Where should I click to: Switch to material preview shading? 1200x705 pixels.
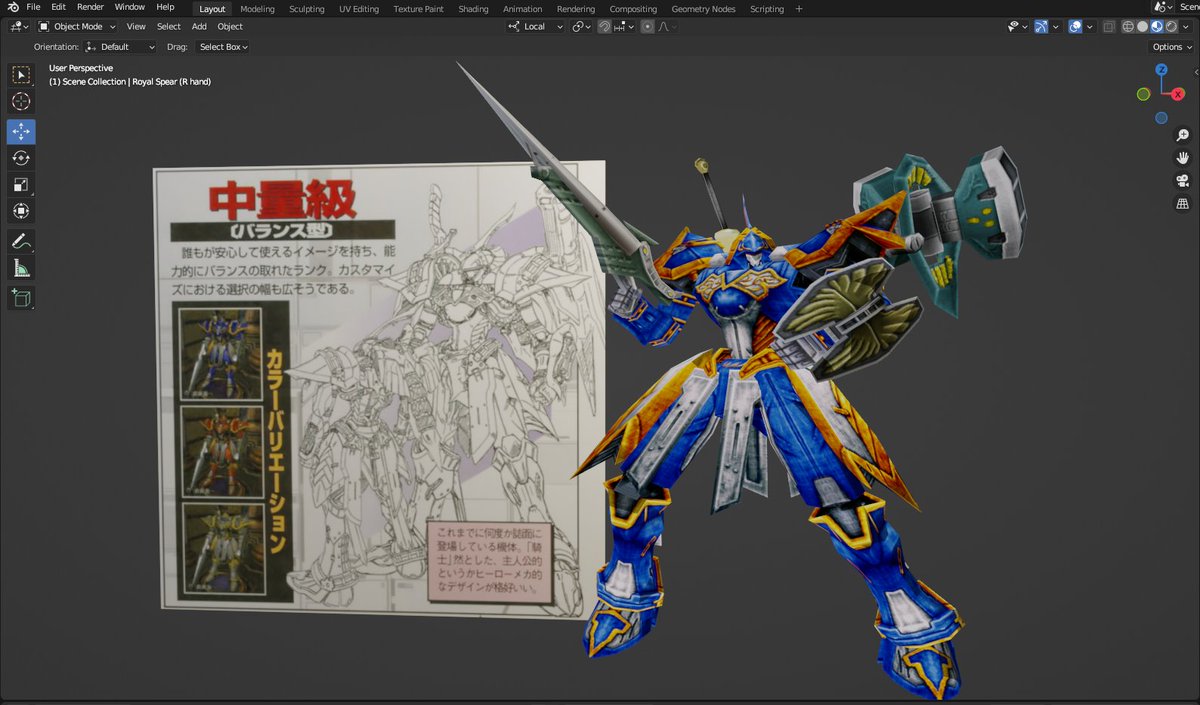tap(1157, 27)
